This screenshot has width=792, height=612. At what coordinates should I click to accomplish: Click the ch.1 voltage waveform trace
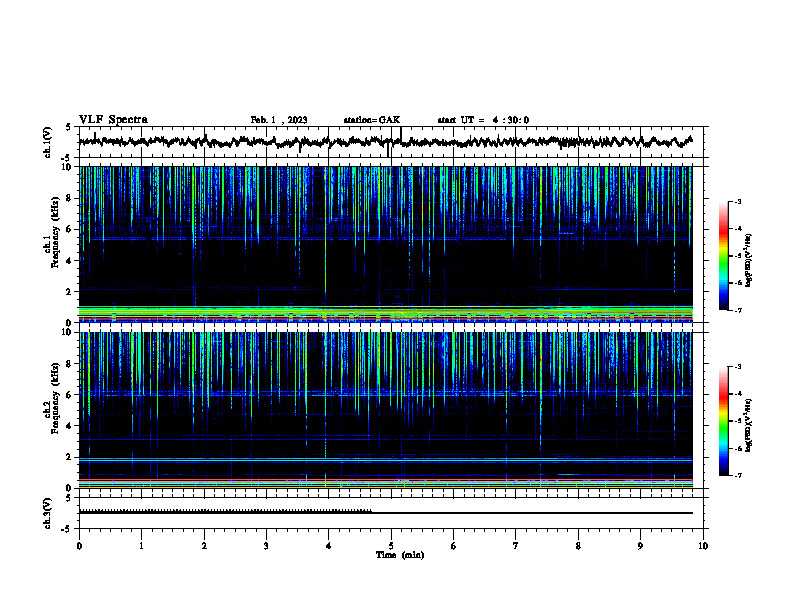click(385, 142)
